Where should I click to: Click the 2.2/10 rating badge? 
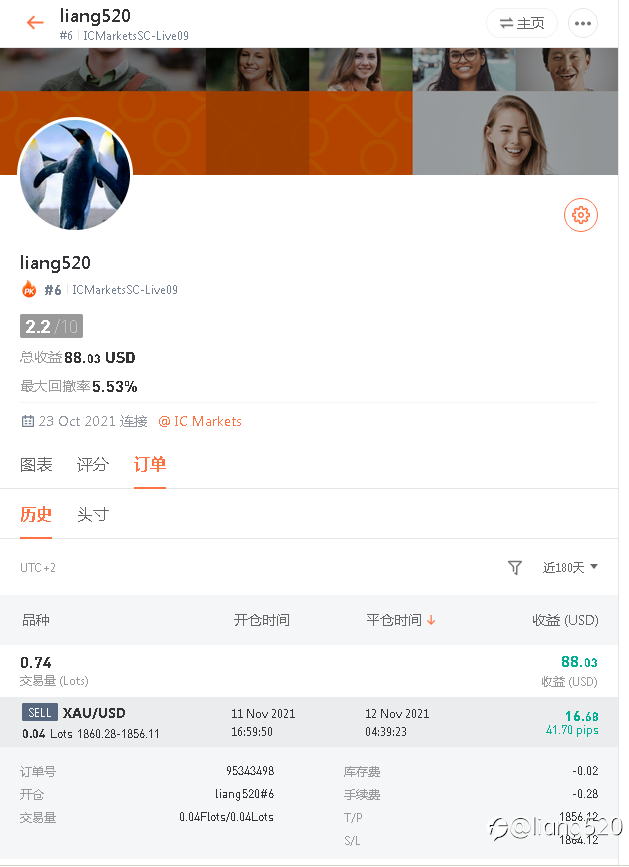51,326
